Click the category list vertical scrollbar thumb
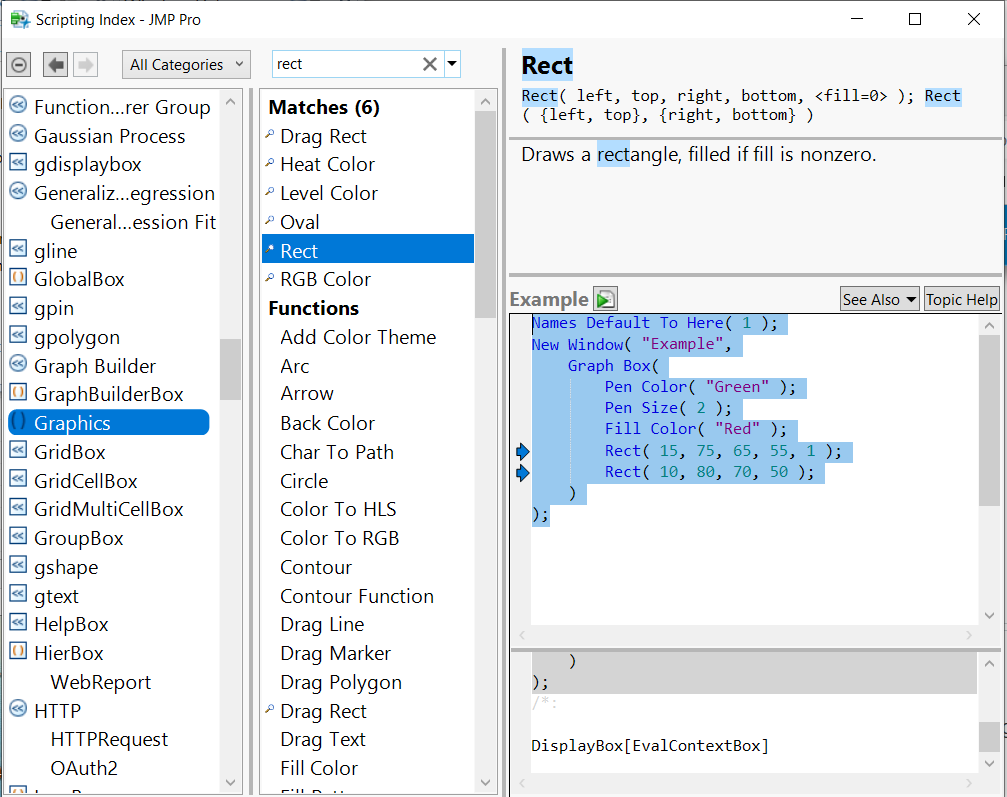Screen dimensions: 1007x797 [x=230, y=369]
